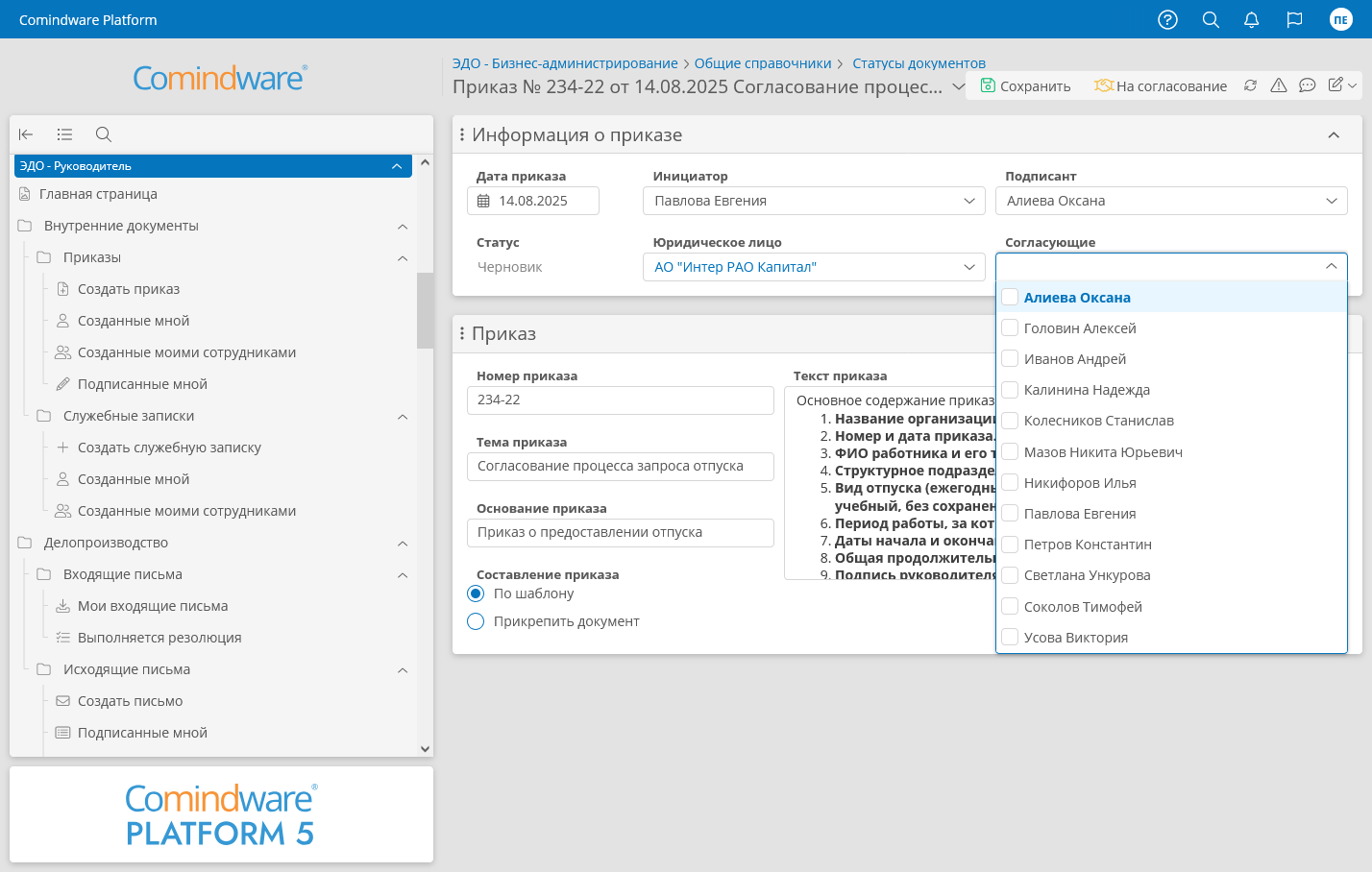Open the Инициатор dropdown

click(814, 201)
